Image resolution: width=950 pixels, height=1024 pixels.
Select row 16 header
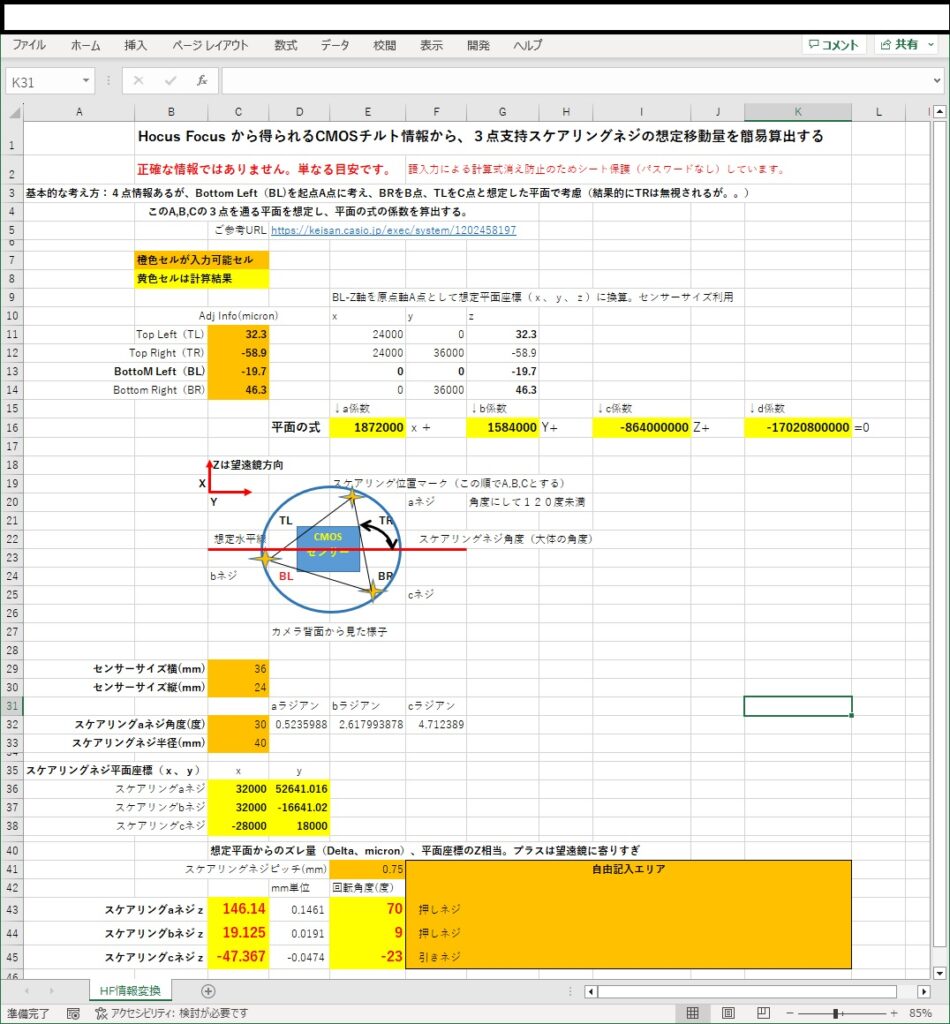pos(12,428)
